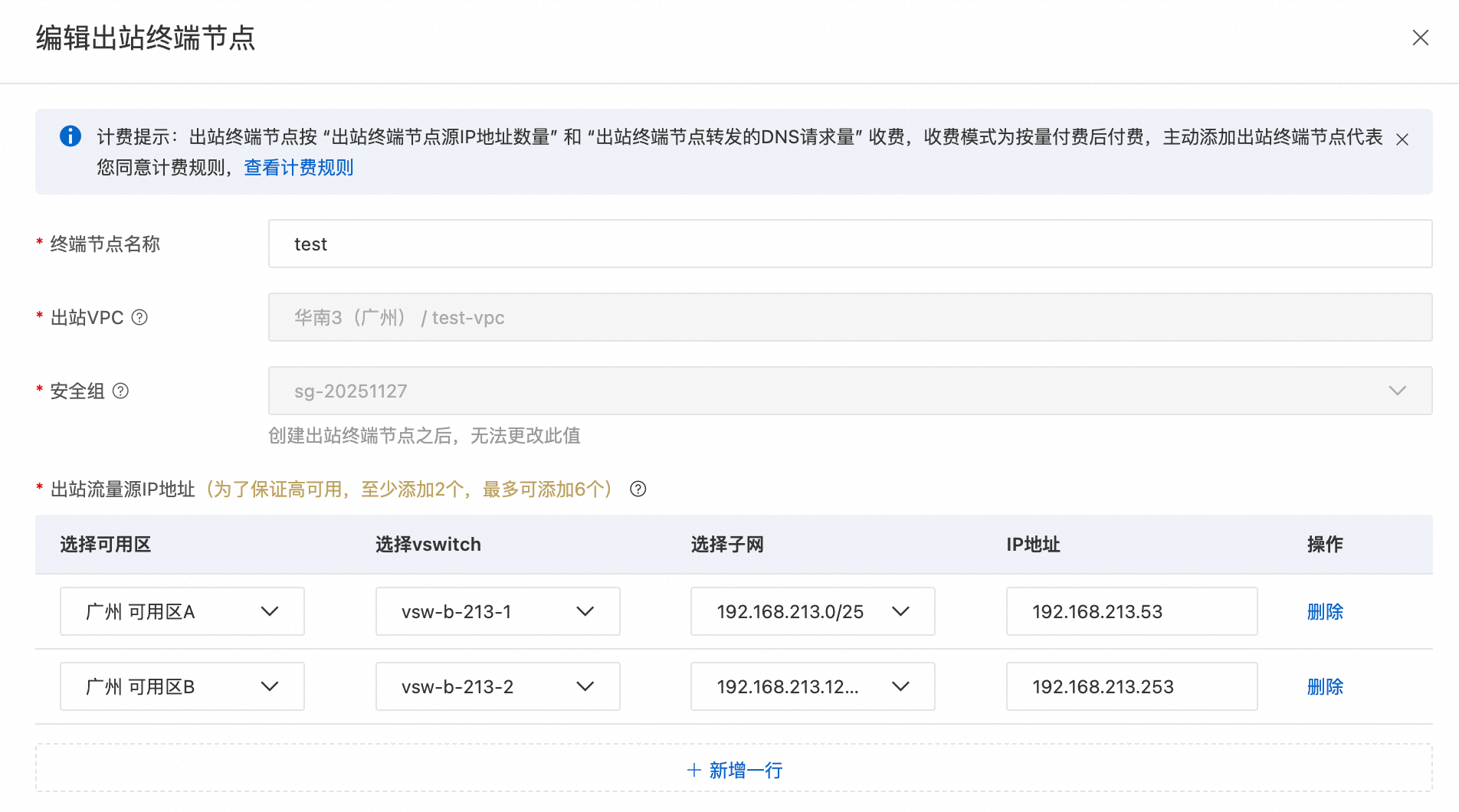1459x812 pixels.
Task: Click the 选择可用区 column header
Action: tap(106, 544)
